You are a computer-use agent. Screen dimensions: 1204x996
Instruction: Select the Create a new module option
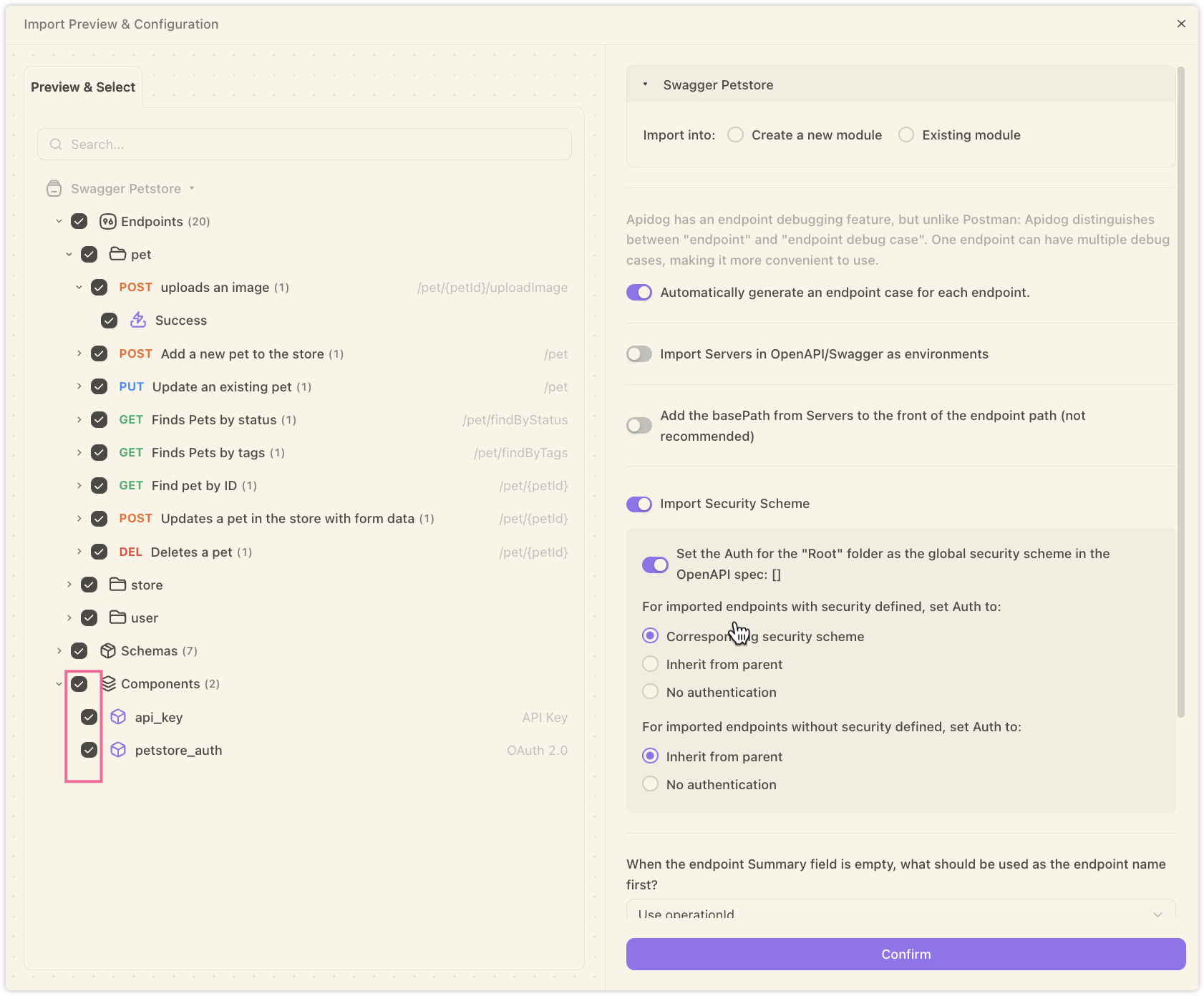pyautogui.click(x=735, y=135)
